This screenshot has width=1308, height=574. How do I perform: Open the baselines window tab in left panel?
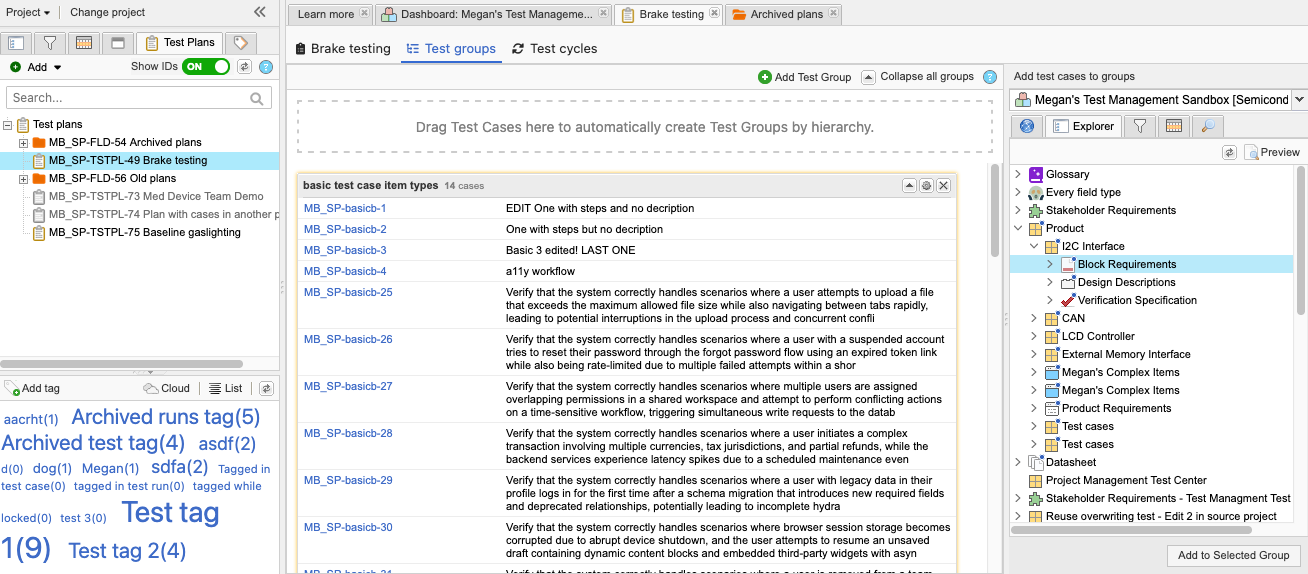pos(118,43)
